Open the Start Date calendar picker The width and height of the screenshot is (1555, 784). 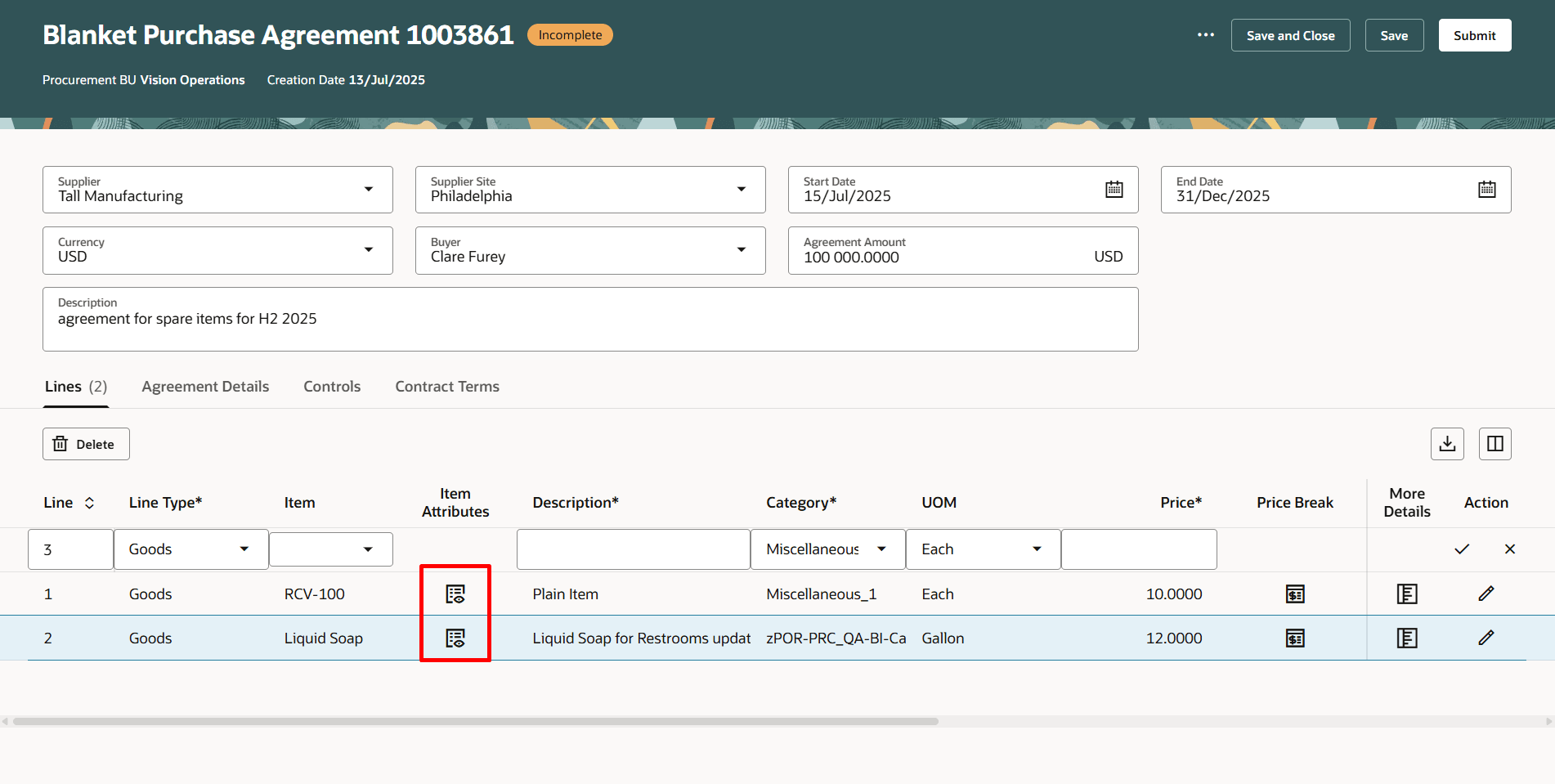(x=1114, y=190)
